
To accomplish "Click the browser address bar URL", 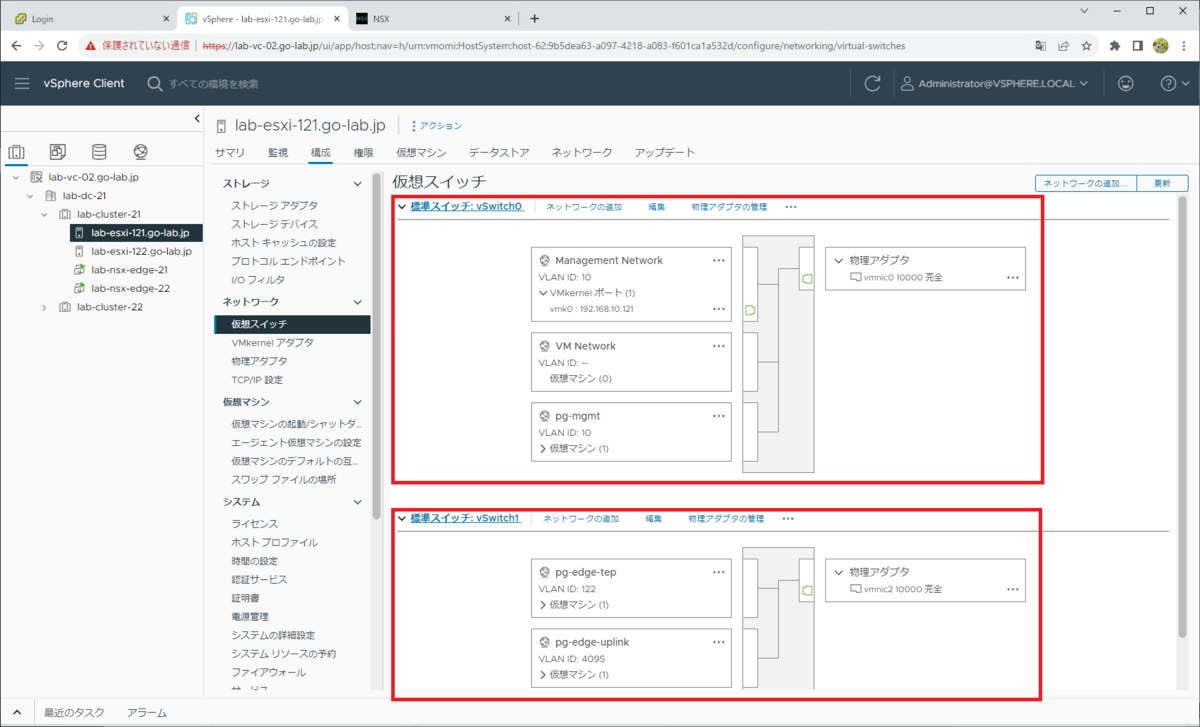I will point(555,46).
